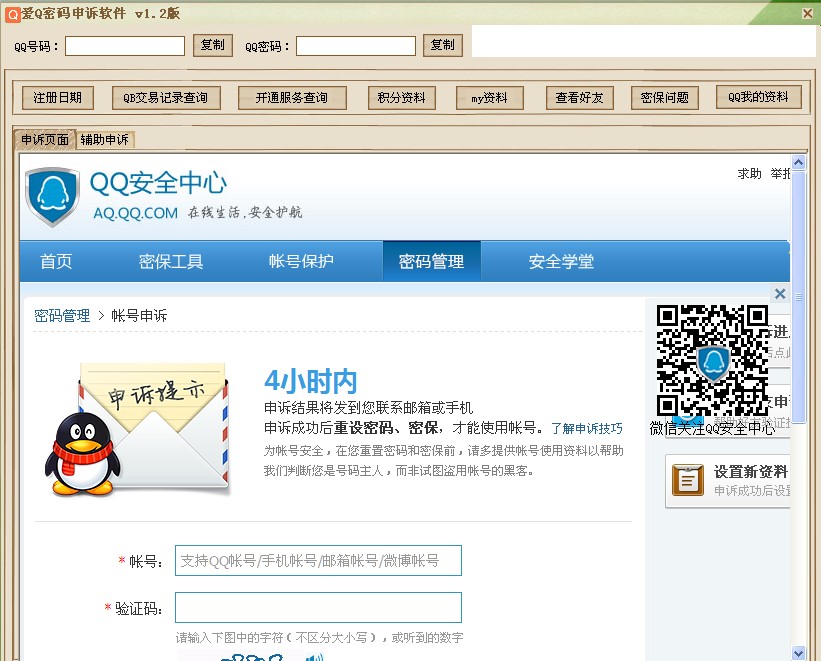Click the 设置新资料 clipboard icon
This screenshot has width=821, height=661.
[687, 480]
